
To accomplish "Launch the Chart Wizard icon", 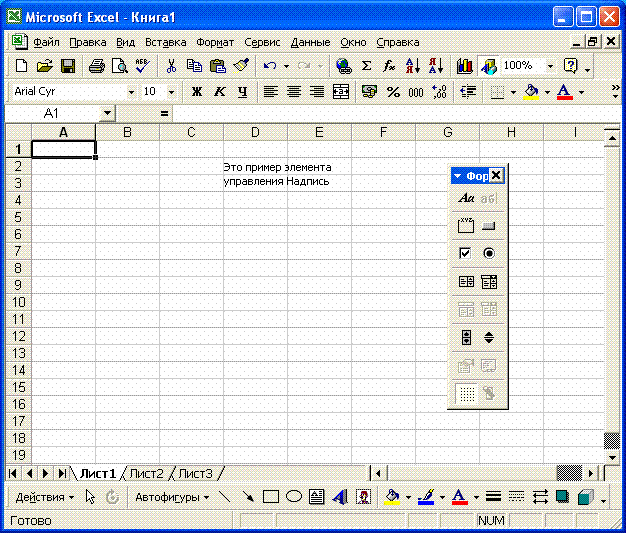I will tap(465, 65).
